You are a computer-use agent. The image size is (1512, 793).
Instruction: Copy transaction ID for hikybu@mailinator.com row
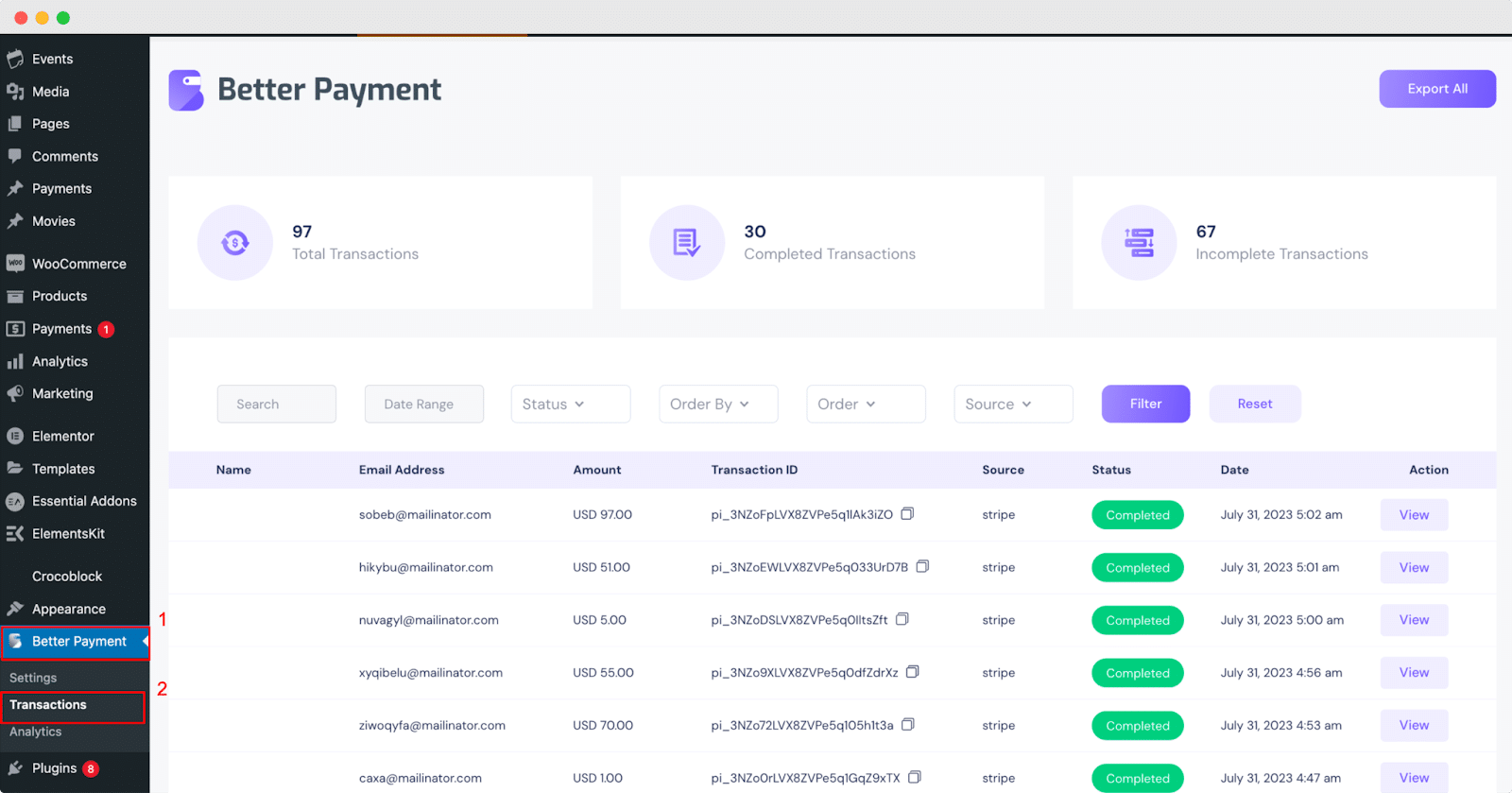(x=922, y=566)
